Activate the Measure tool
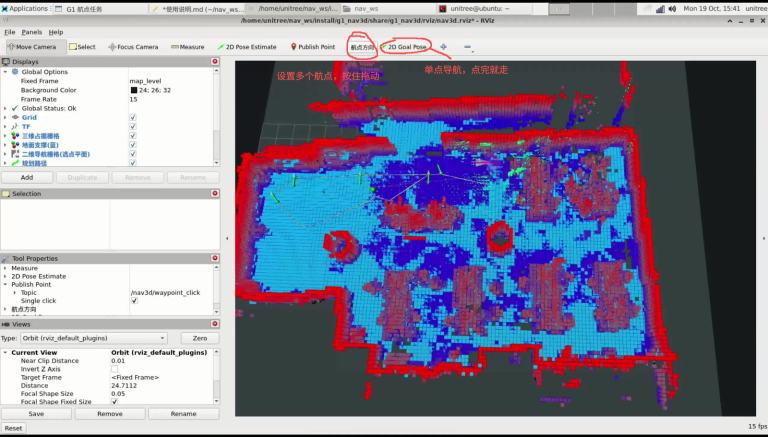This screenshot has width=768, height=437. [188, 47]
